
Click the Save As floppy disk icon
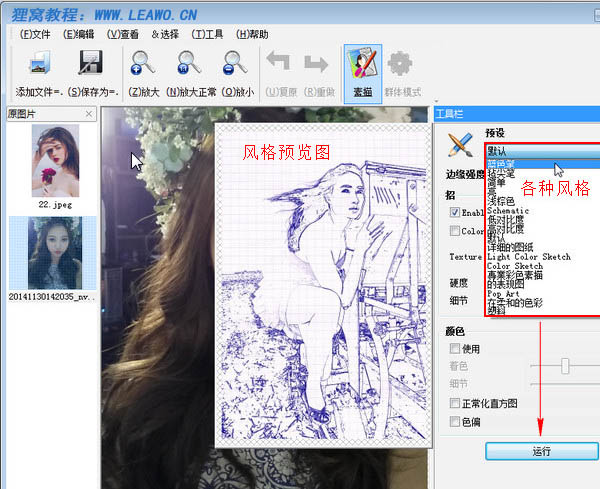(91, 62)
